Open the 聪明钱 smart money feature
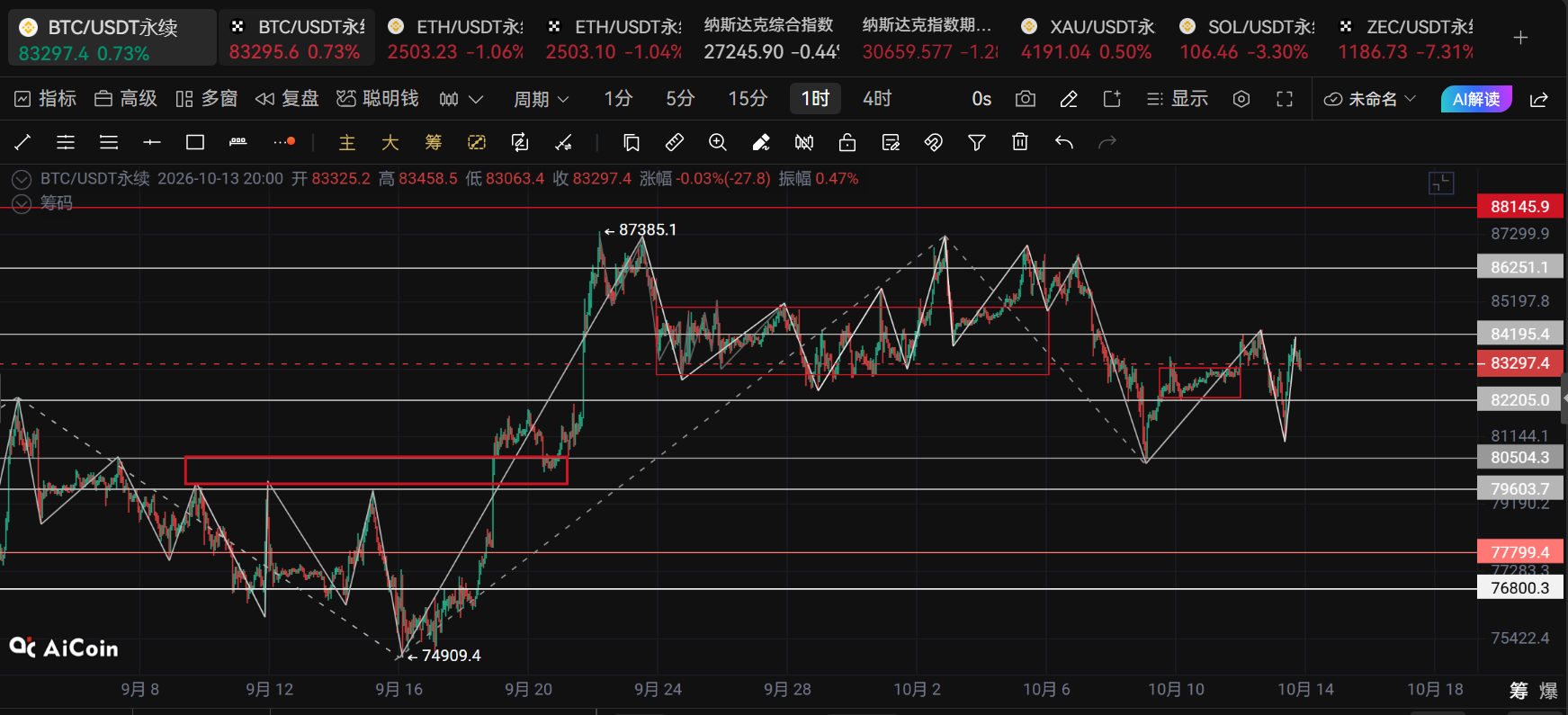Screen dimensions: 1568x715 378,99
